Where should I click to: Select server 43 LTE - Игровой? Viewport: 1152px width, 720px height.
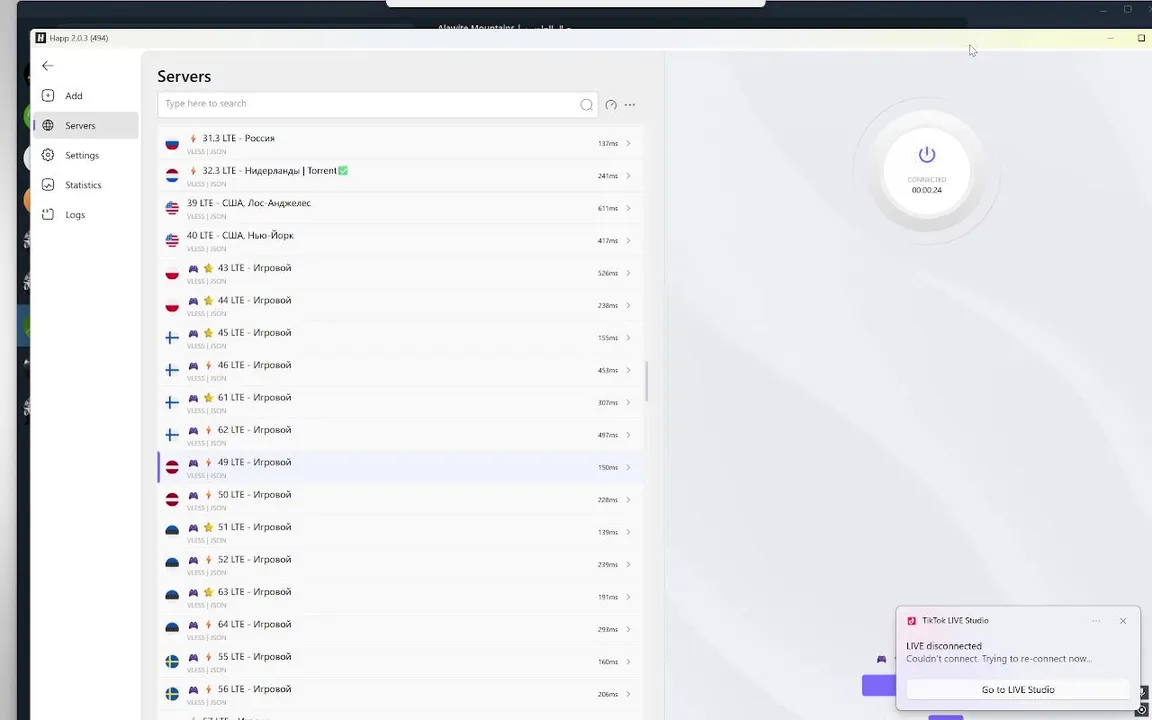pyautogui.click(x=400, y=273)
